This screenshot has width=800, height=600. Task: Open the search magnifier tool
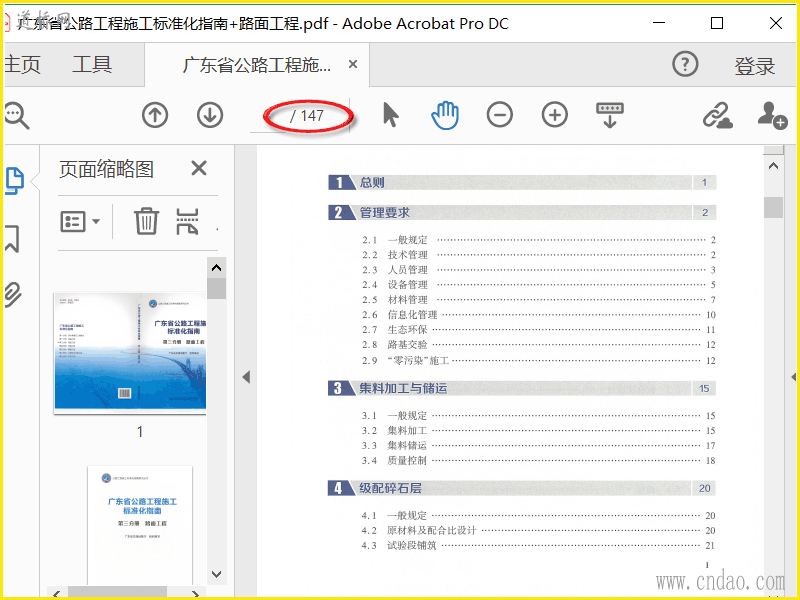coord(16,115)
